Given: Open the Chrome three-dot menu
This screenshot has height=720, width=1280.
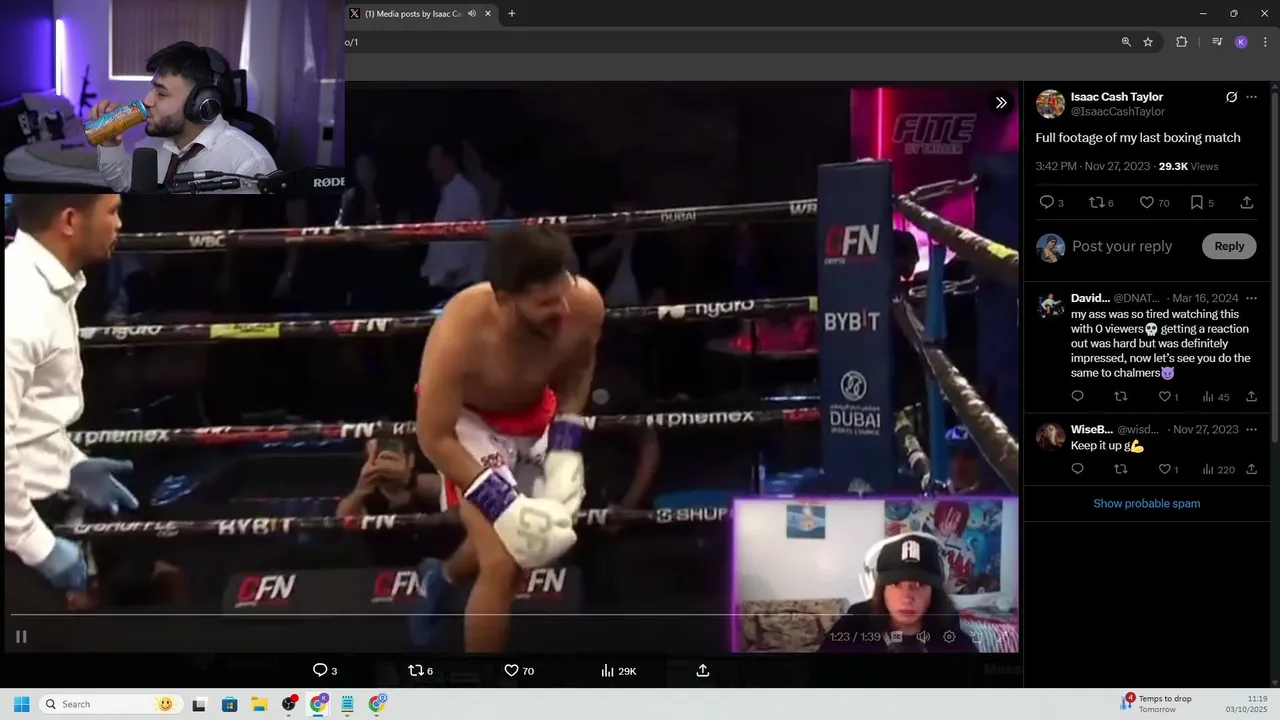Looking at the screenshot, I should (x=1265, y=42).
